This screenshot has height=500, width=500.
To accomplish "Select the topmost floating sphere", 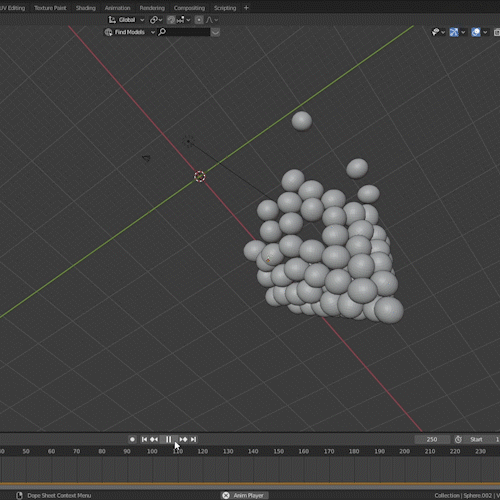I will pyautogui.click(x=302, y=121).
